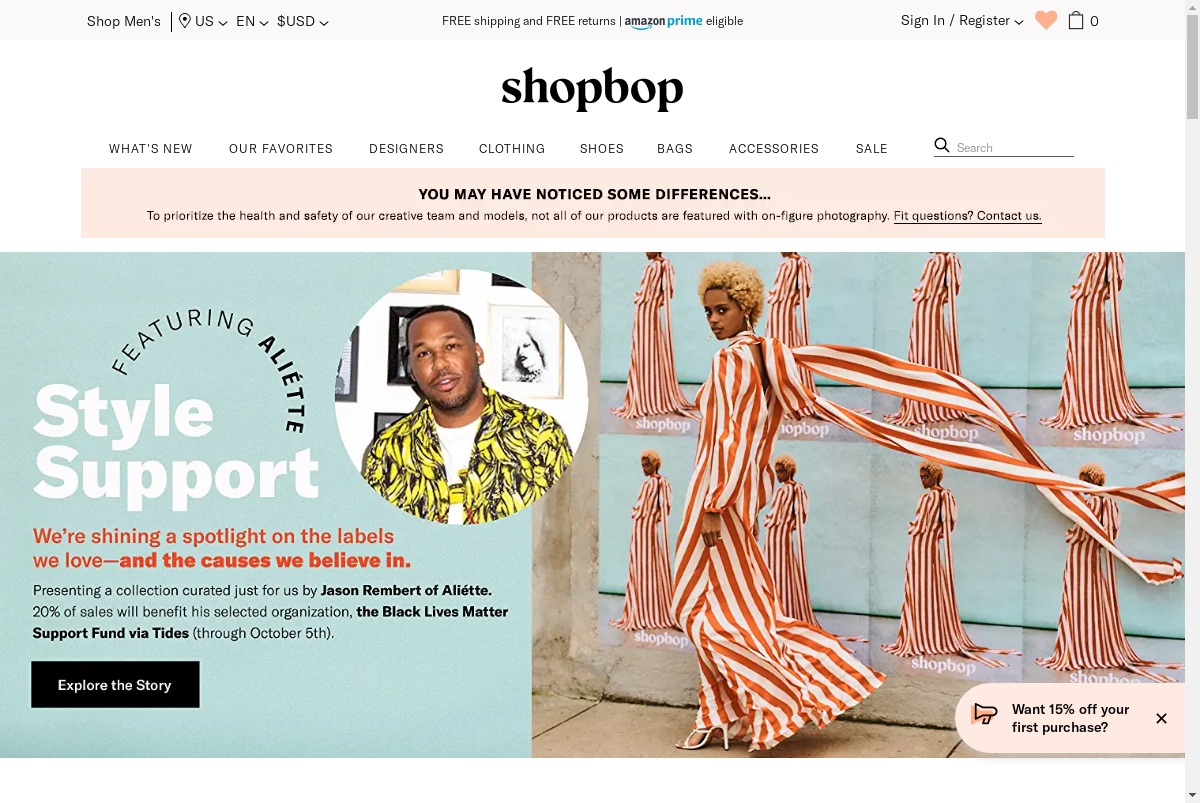
Task: Click the search magnifying glass icon
Action: click(x=942, y=146)
